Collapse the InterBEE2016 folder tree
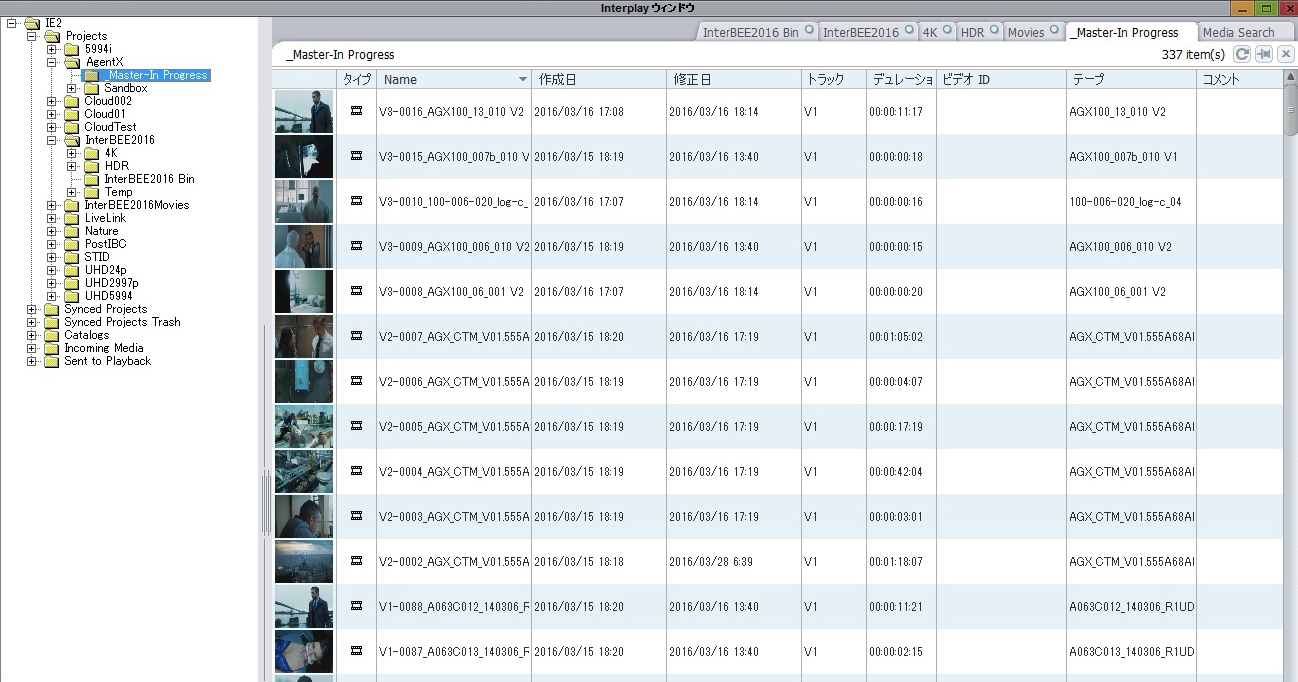 tap(52, 140)
